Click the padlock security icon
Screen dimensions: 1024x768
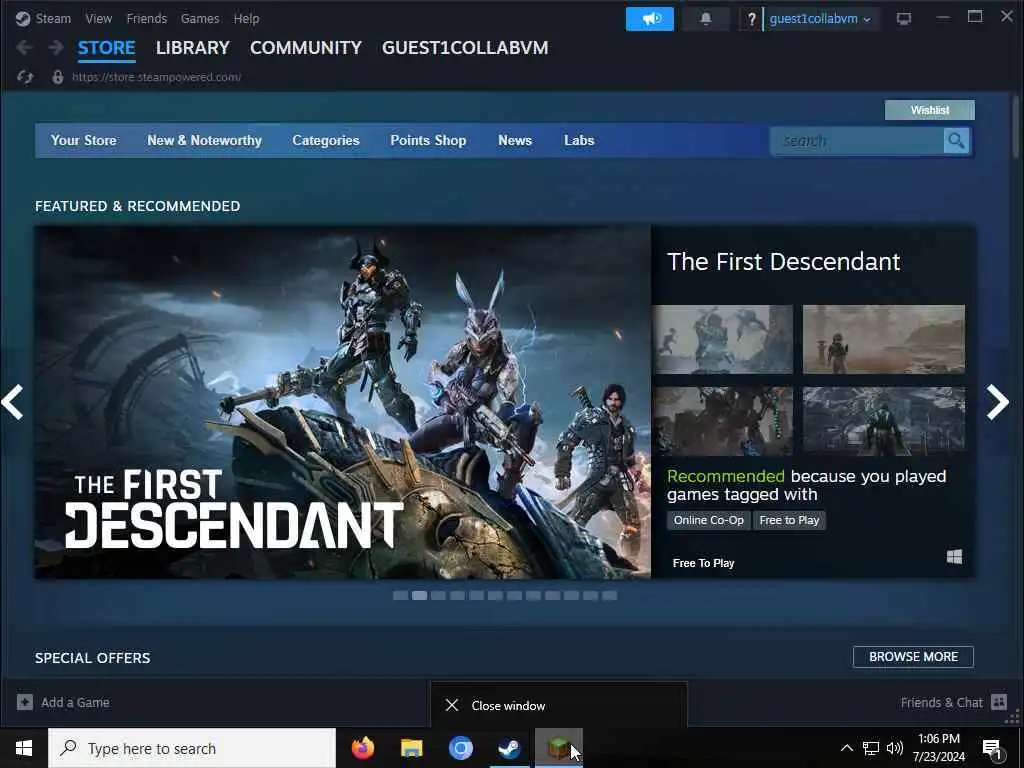[57, 77]
